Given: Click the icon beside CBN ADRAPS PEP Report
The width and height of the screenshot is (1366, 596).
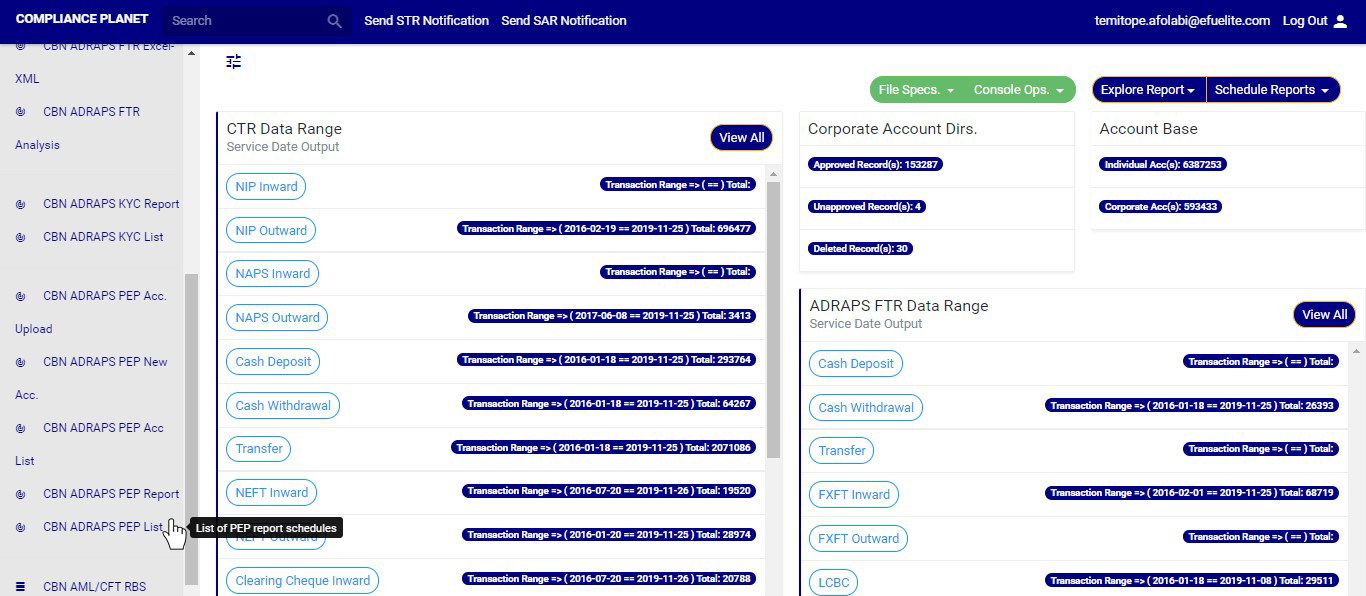Looking at the screenshot, I should click(21, 494).
